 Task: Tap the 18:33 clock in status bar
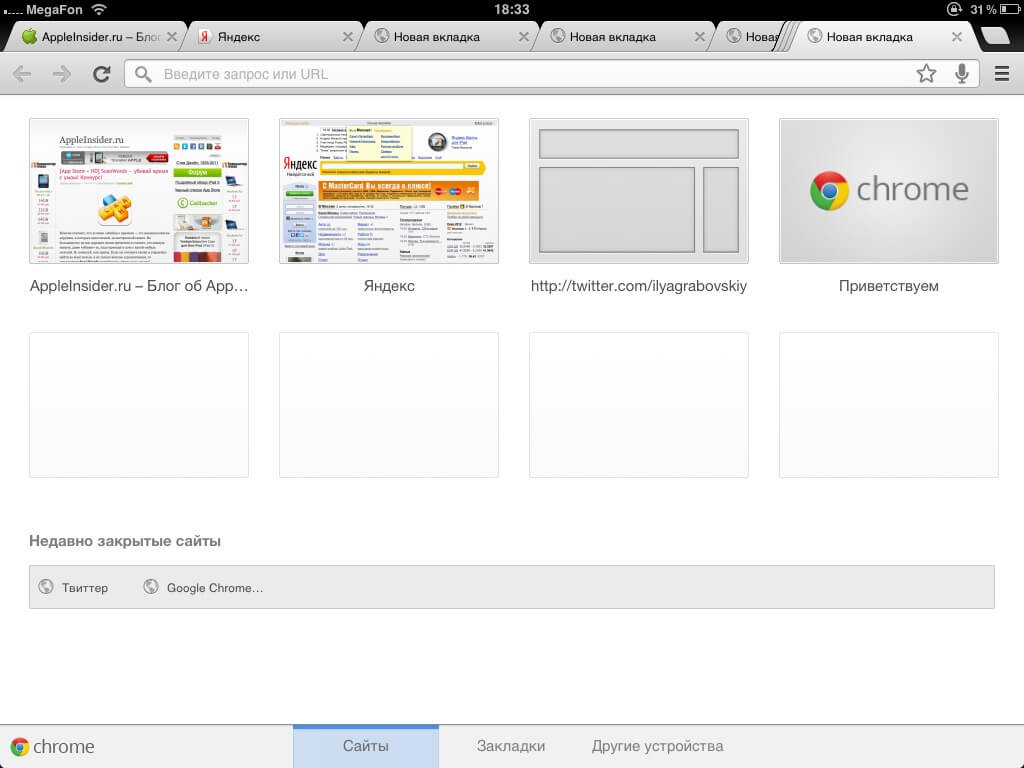click(511, 9)
